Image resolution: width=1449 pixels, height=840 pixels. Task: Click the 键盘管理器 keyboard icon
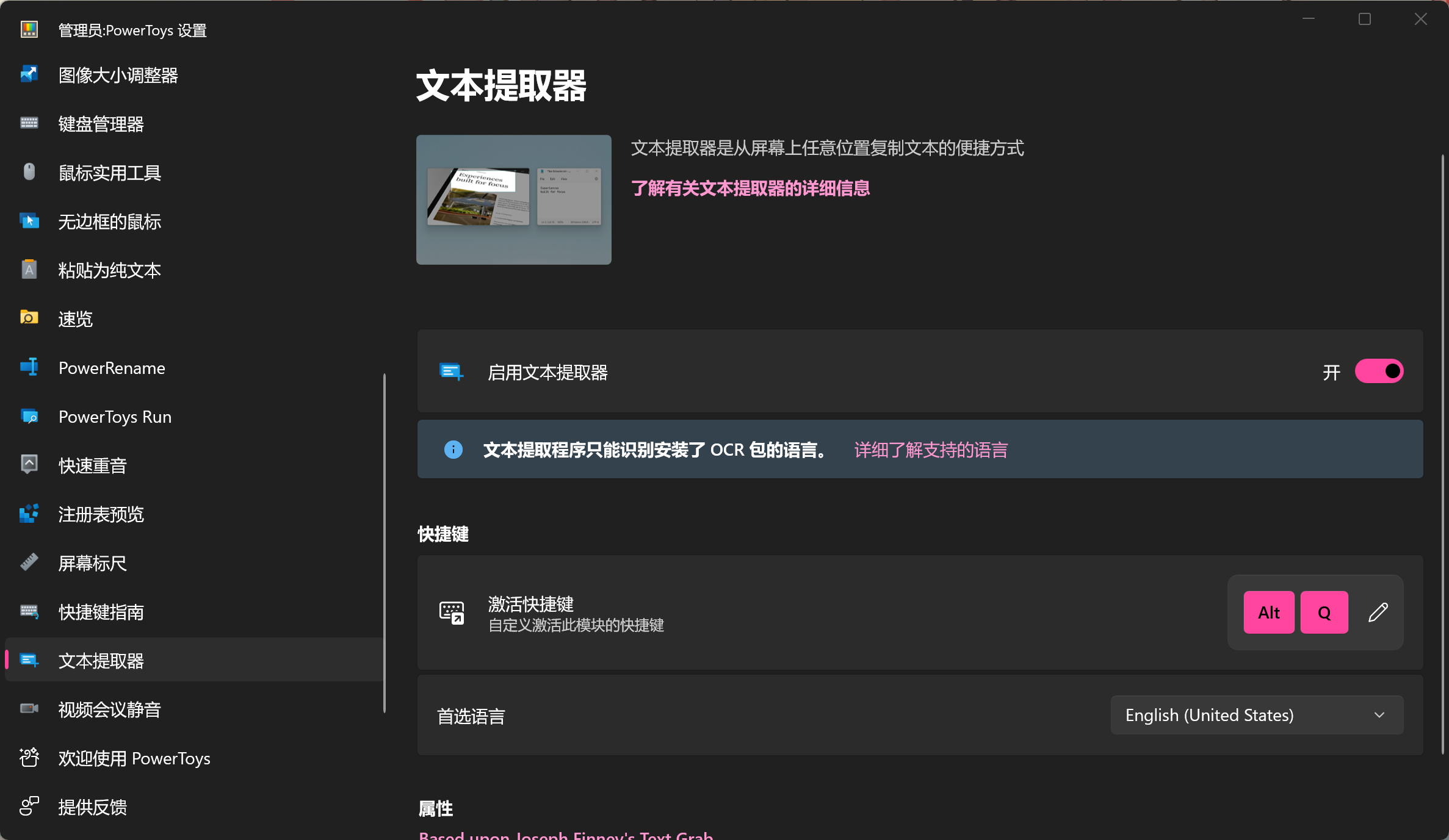pyautogui.click(x=29, y=123)
